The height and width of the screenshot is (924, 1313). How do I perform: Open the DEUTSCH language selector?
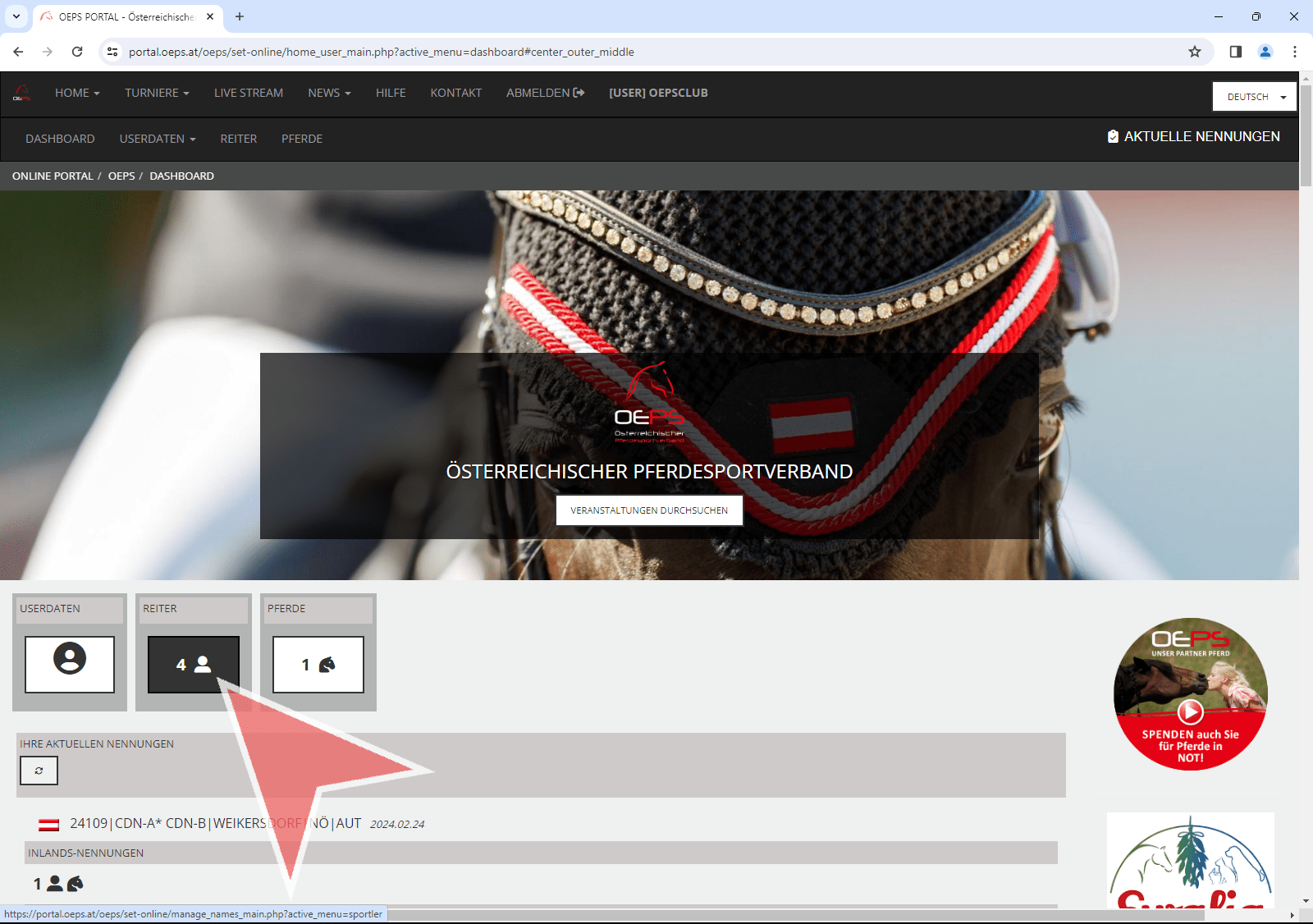coord(1255,97)
